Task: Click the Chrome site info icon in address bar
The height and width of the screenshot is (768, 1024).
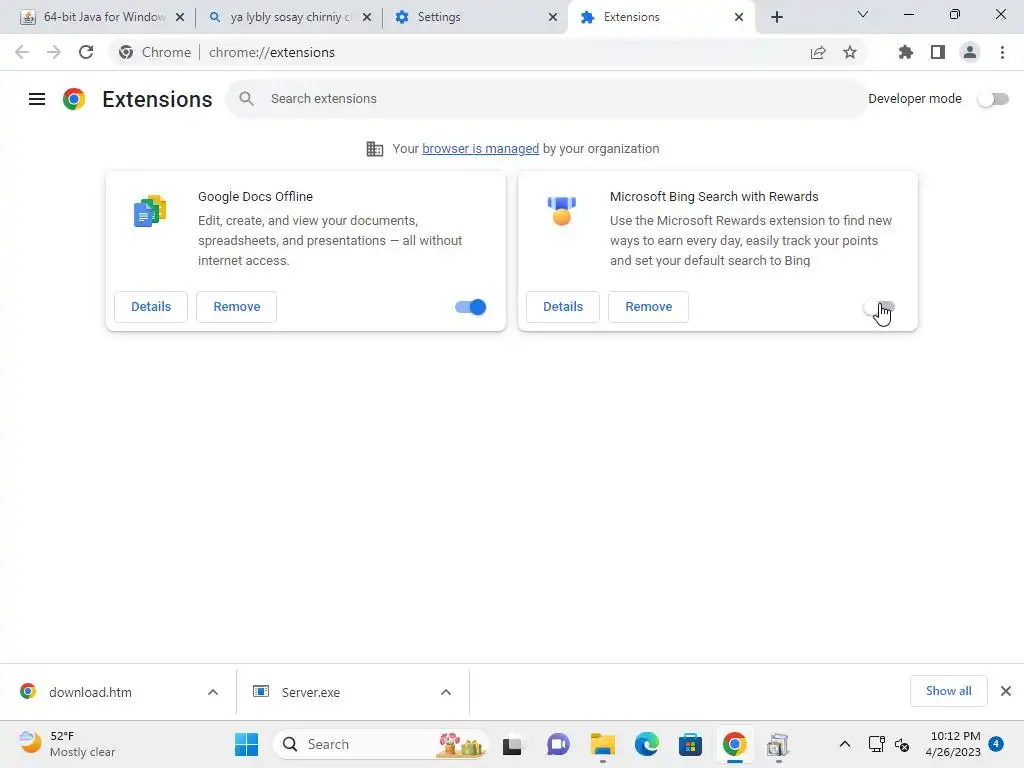Action: click(x=126, y=52)
